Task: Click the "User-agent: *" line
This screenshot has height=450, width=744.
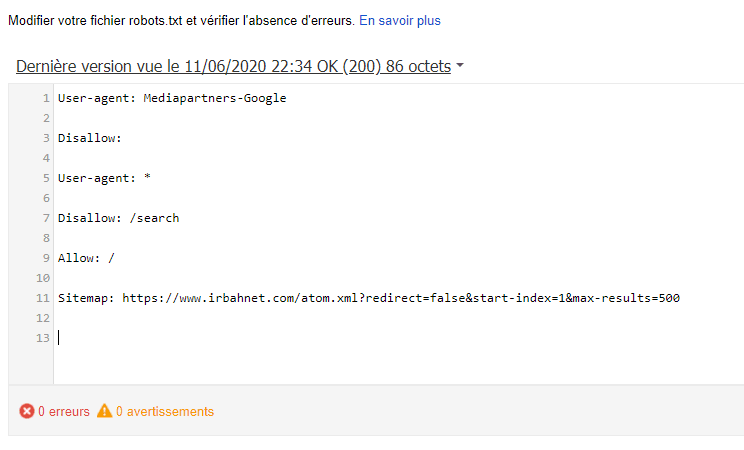Action: coord(104,178)
